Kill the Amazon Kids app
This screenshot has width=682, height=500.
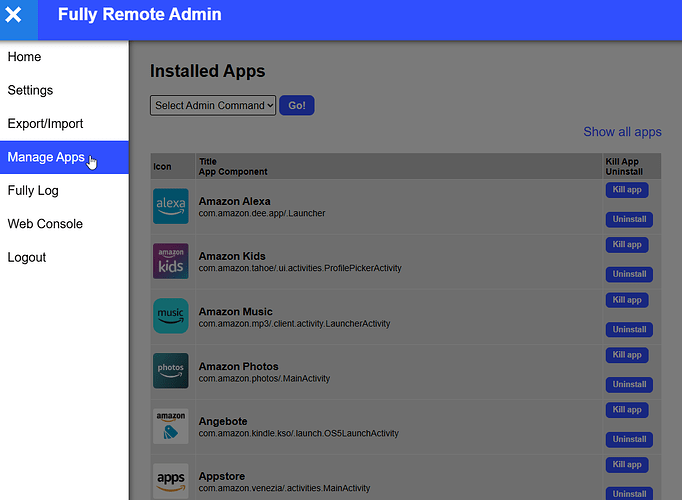click(627, 245)
